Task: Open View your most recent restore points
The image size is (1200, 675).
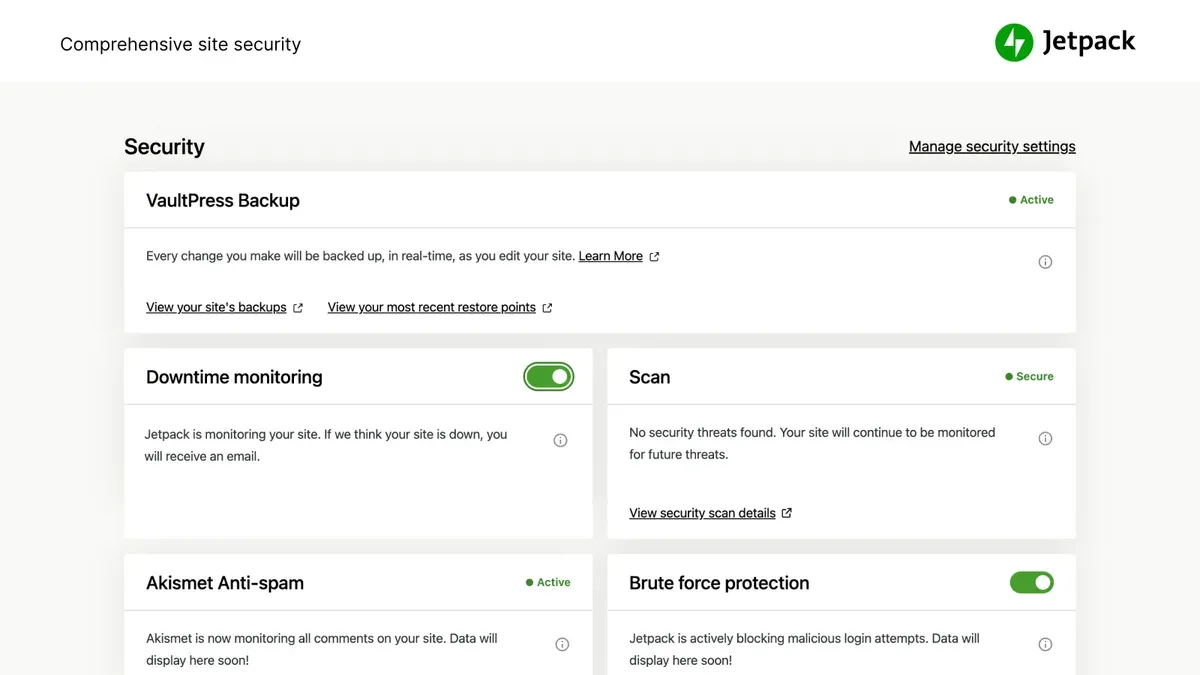Action: coord(432,307)
